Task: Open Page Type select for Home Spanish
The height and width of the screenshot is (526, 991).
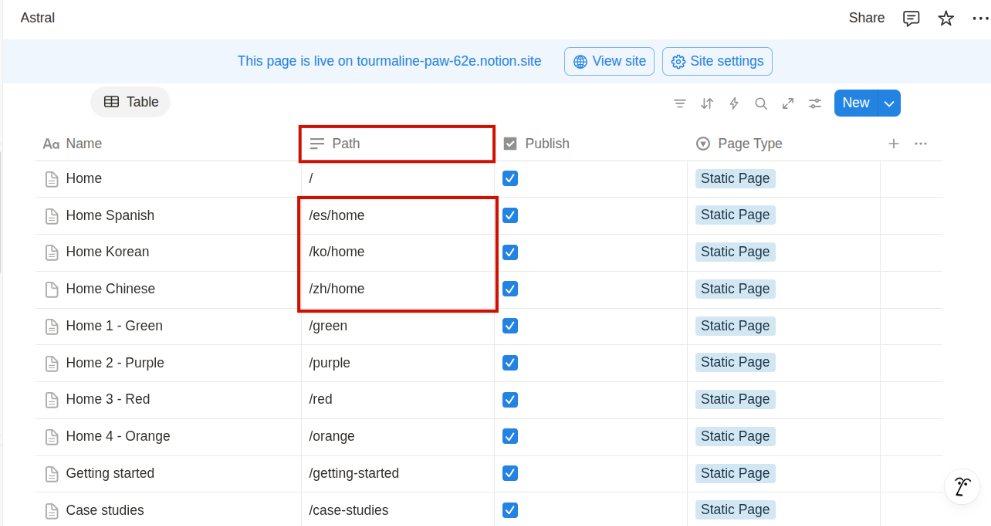Action: [735, 215]
